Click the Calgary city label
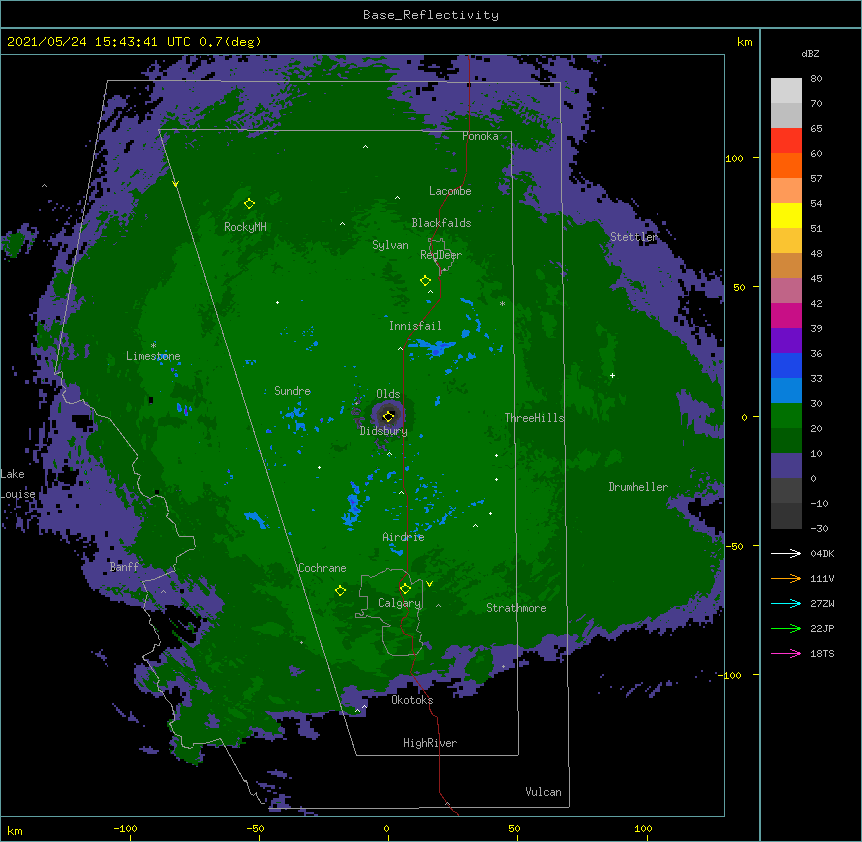The width and height of the screenshot is (862, 842). [399, 603]
